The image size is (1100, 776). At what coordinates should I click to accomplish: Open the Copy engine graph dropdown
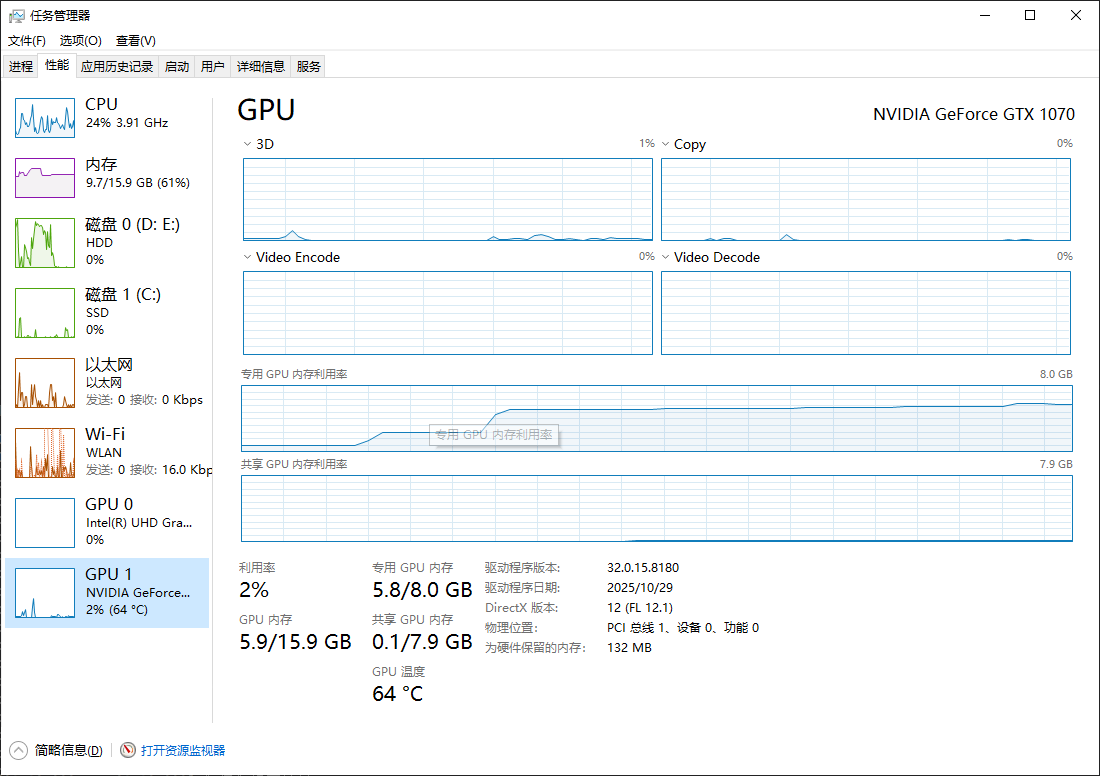(x=665, y=144)
